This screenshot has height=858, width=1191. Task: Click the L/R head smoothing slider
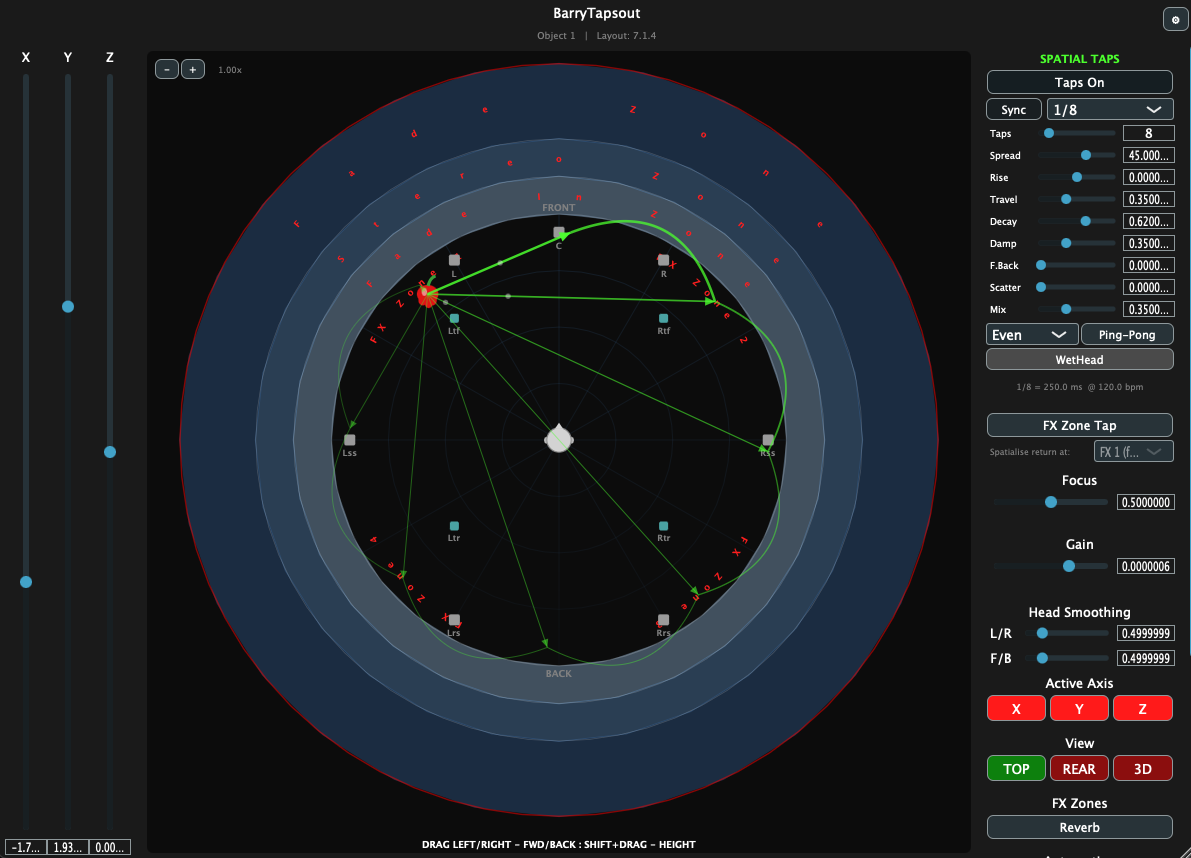pos(1067,633)
